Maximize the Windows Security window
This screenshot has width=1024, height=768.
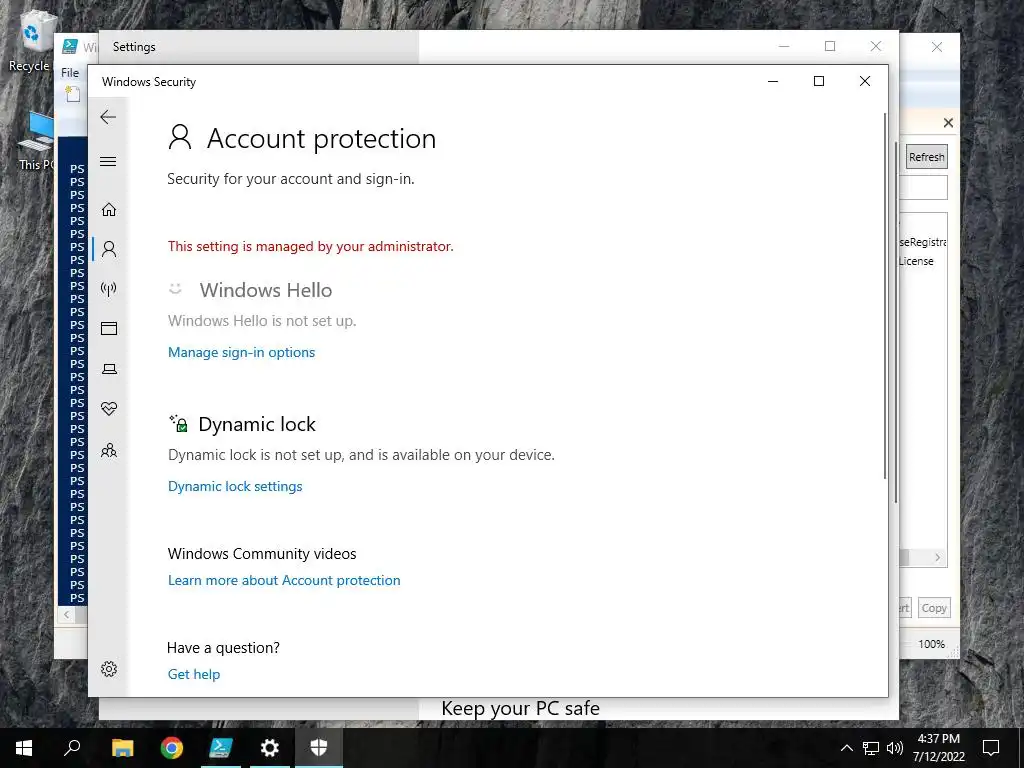click(819, 81)
